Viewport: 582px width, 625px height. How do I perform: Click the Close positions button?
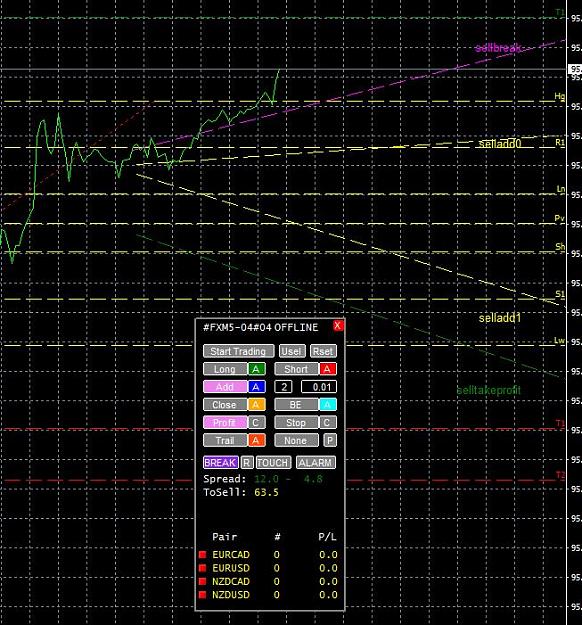point(225,405)
